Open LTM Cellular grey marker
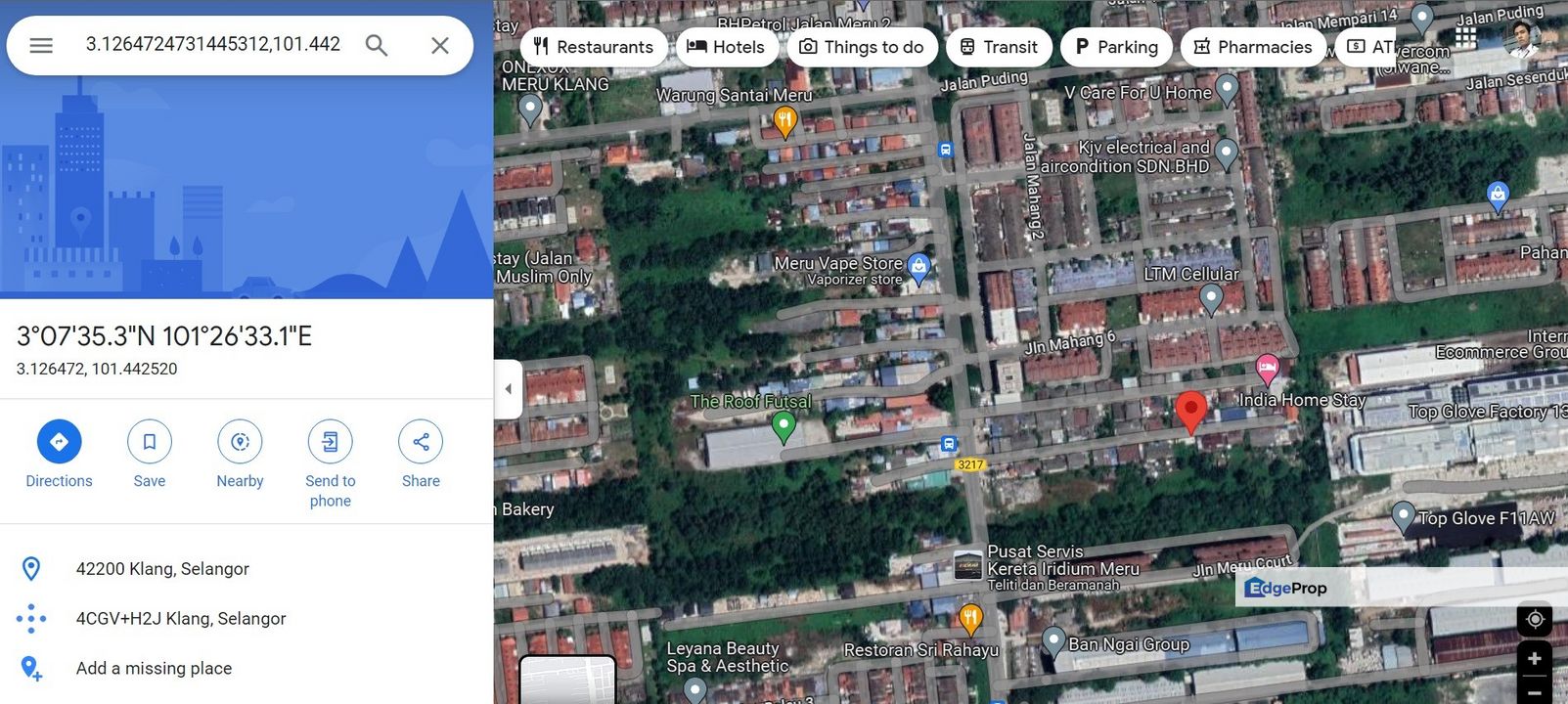Image resolution: width=1568 pixels, height=704 pixels. point(1211,299)
